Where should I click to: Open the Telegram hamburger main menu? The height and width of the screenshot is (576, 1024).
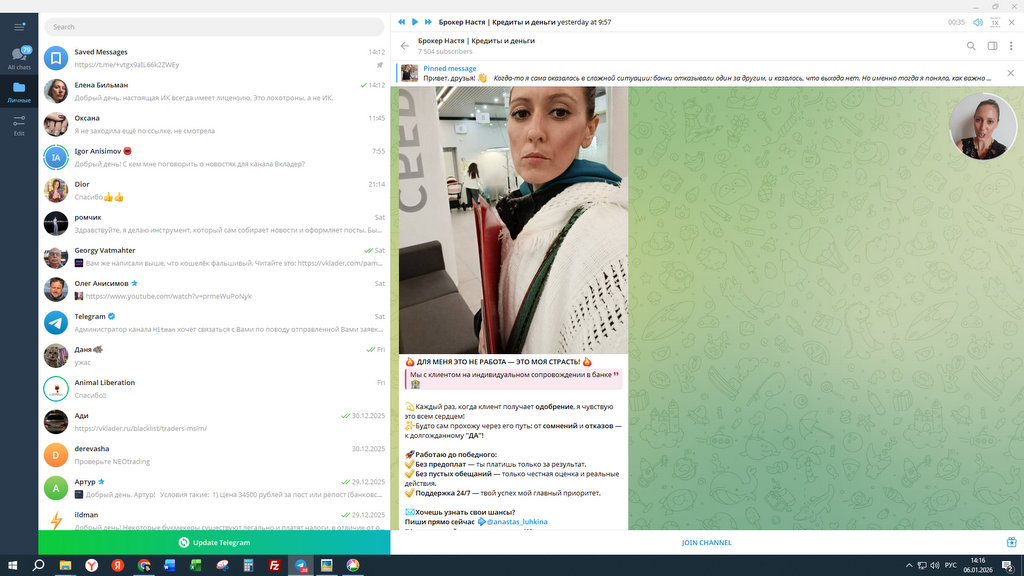click(x=19, y=26)
